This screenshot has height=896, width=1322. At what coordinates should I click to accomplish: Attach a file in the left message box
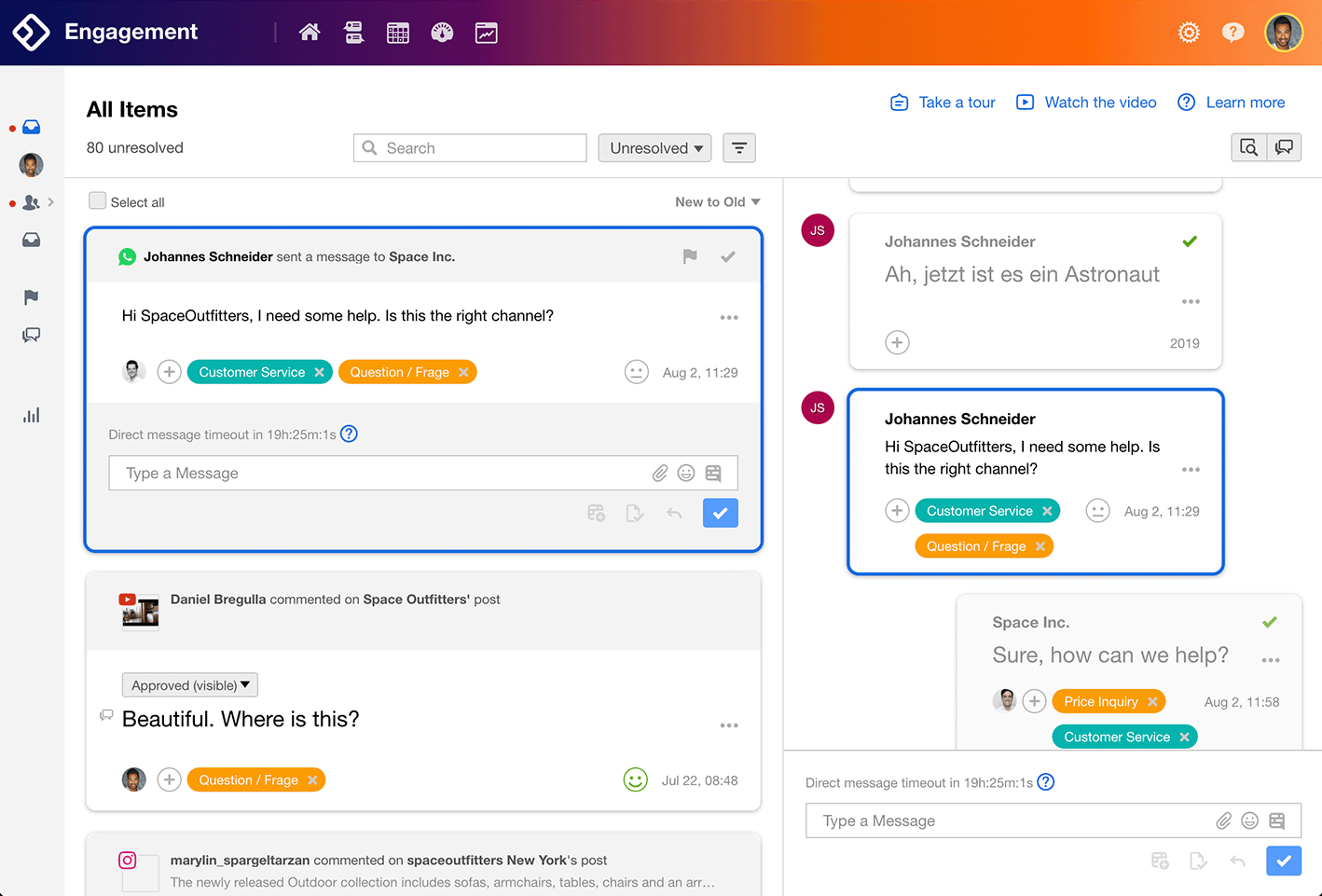click(660, 474)
